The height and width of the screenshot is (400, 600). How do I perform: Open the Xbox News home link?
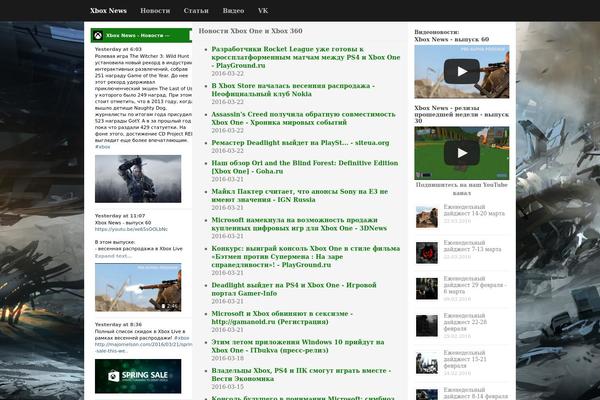point(108,11)
